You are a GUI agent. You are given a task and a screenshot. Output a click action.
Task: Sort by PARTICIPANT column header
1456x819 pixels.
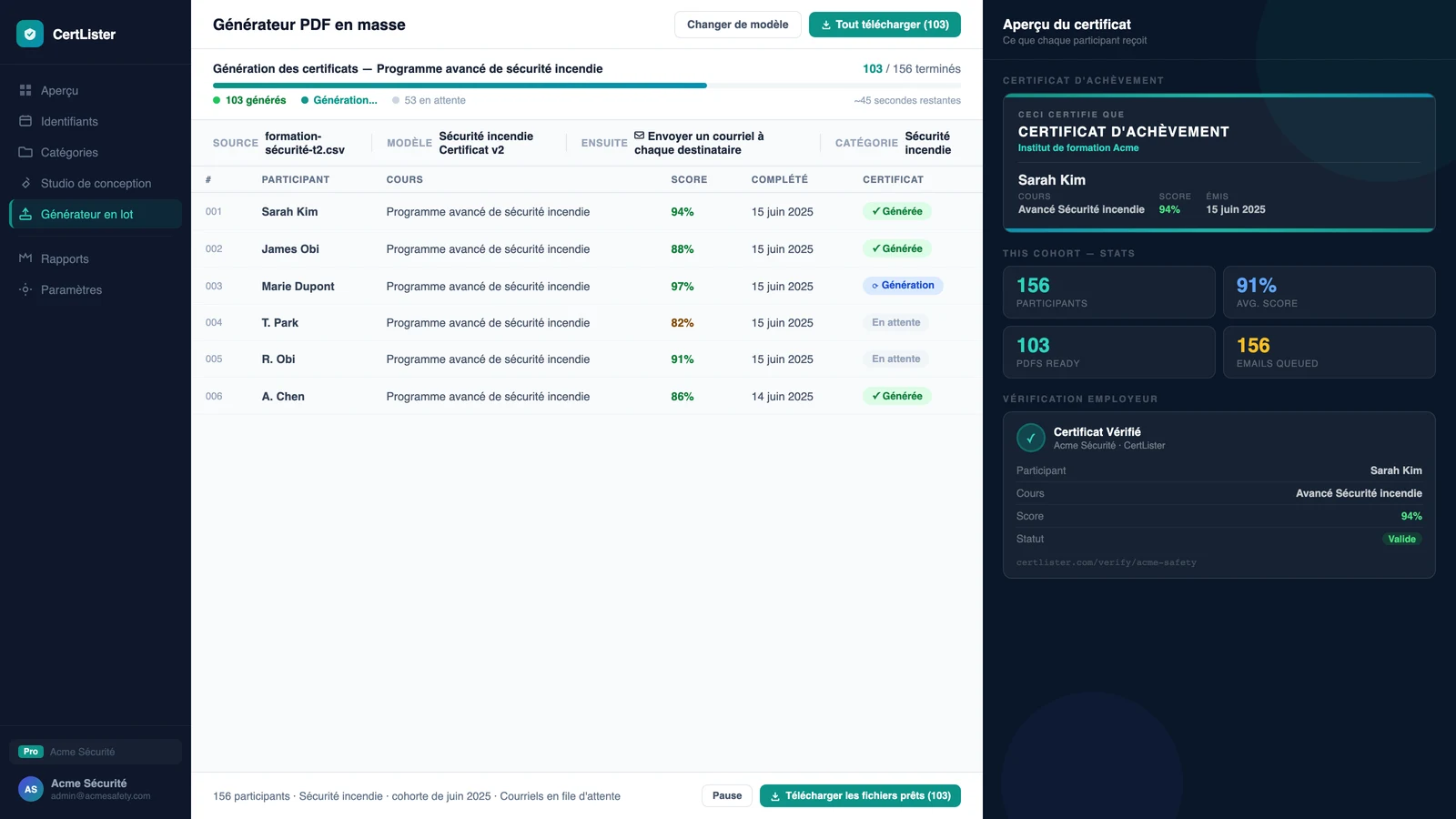(x=296, y=179)
